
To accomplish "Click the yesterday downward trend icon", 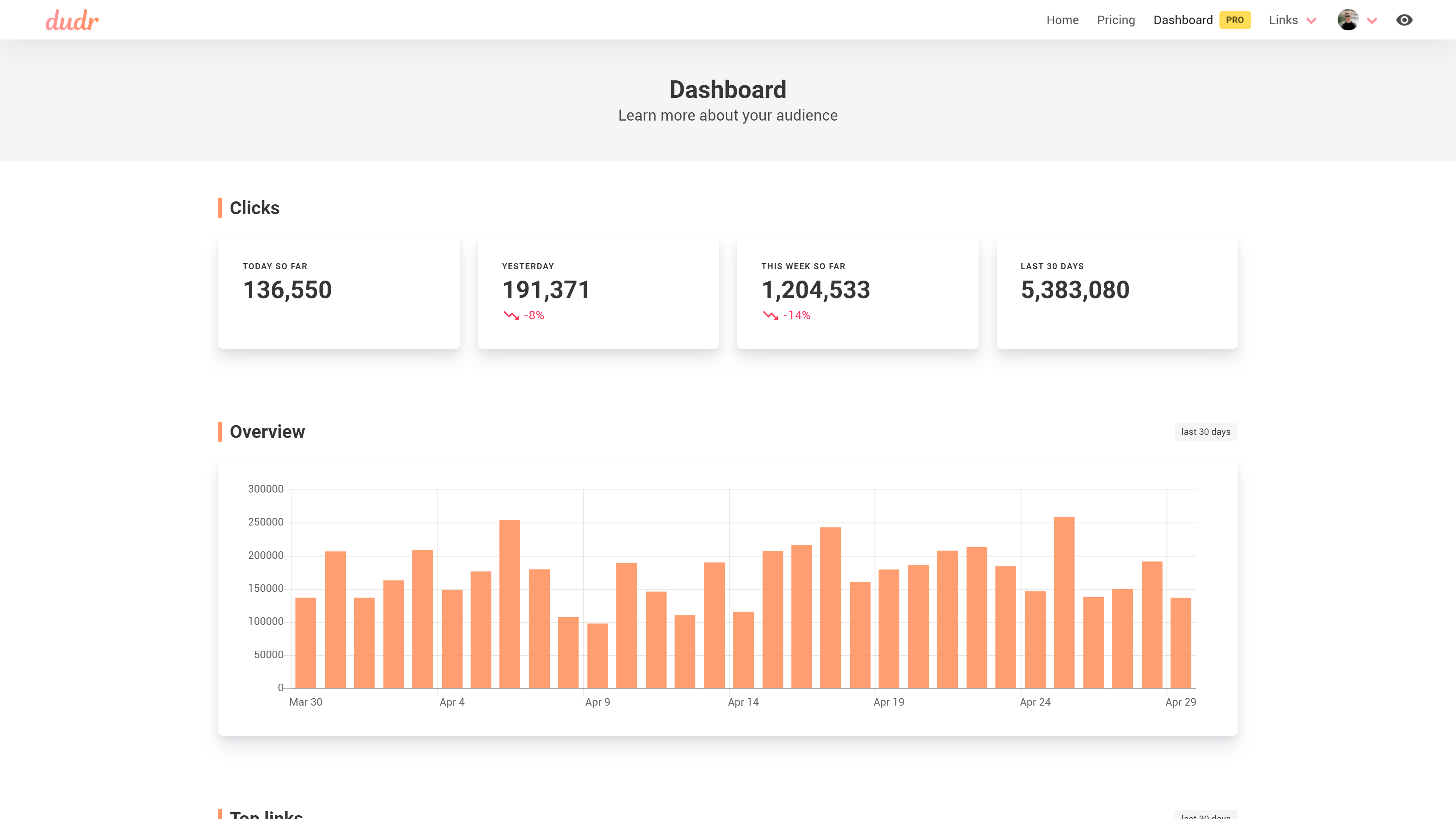I will click(x=511, y=315).
